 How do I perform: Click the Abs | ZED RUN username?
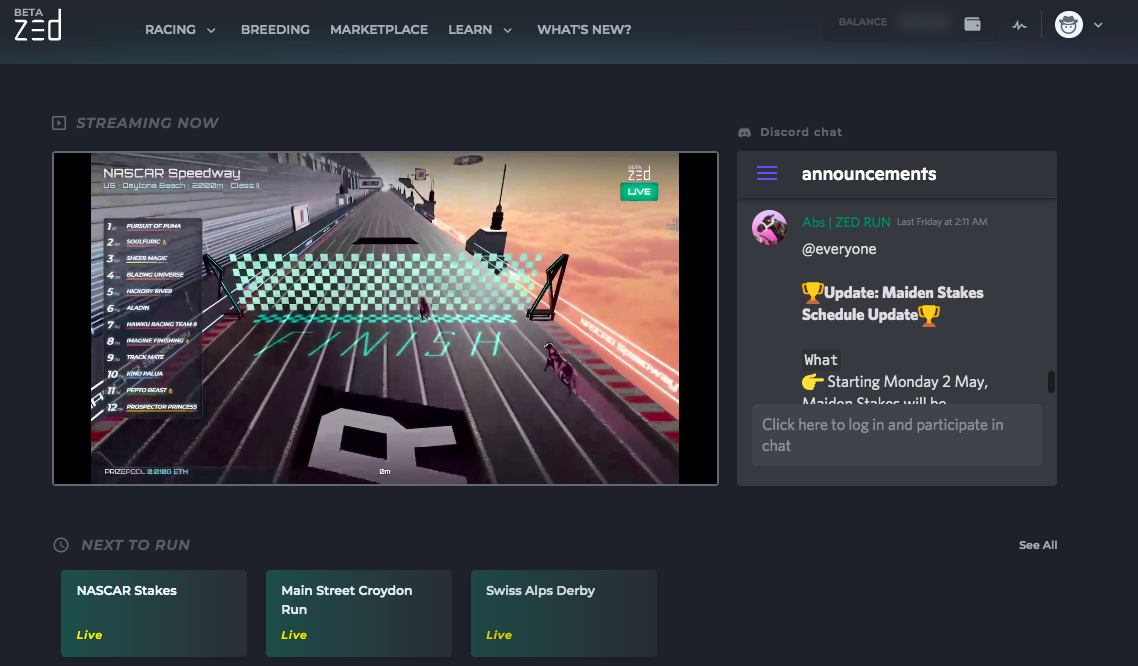coord(846,222)
